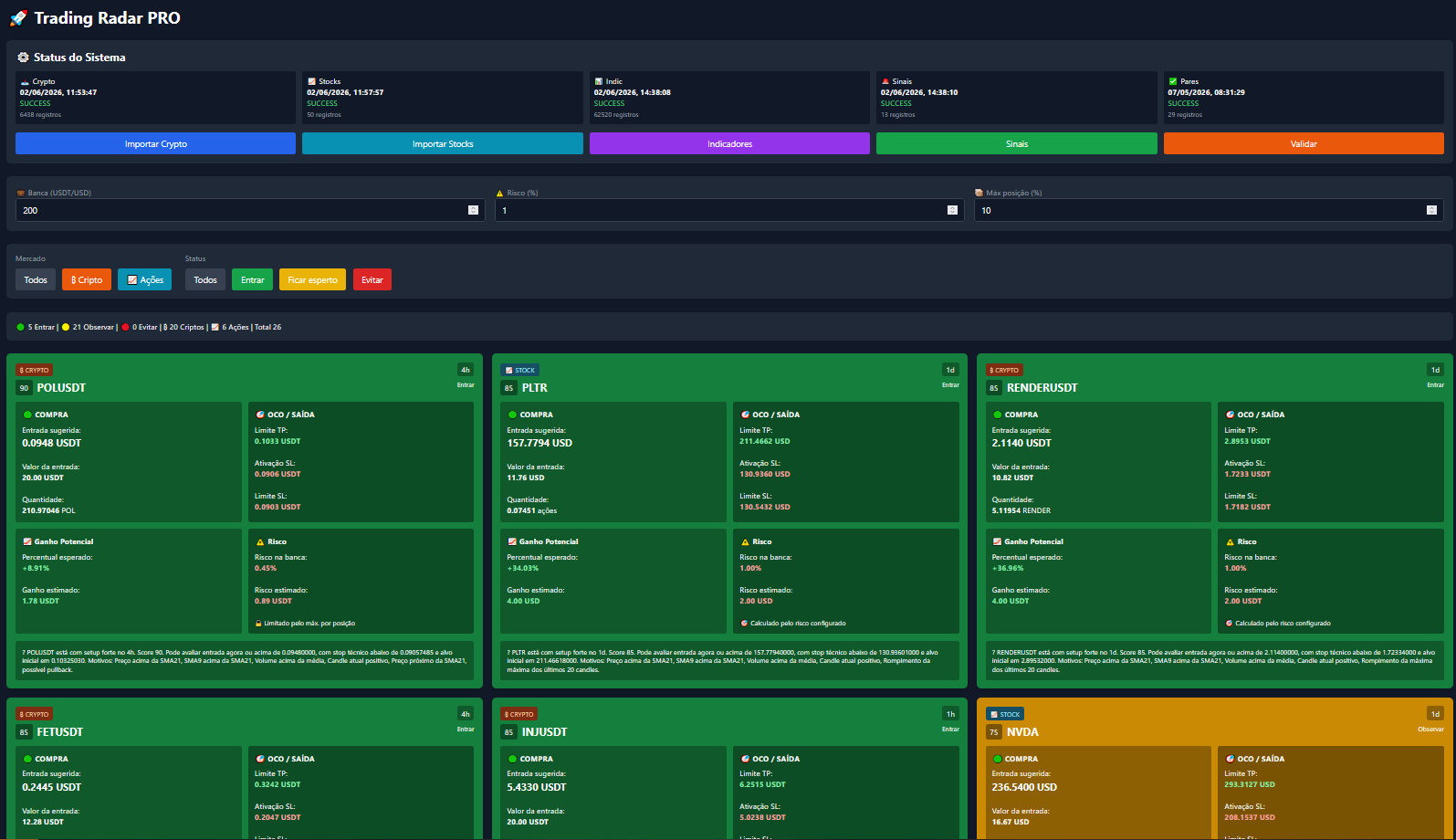
Task: Focus the Risco (%) input field
Action: (x=729, y=210)
